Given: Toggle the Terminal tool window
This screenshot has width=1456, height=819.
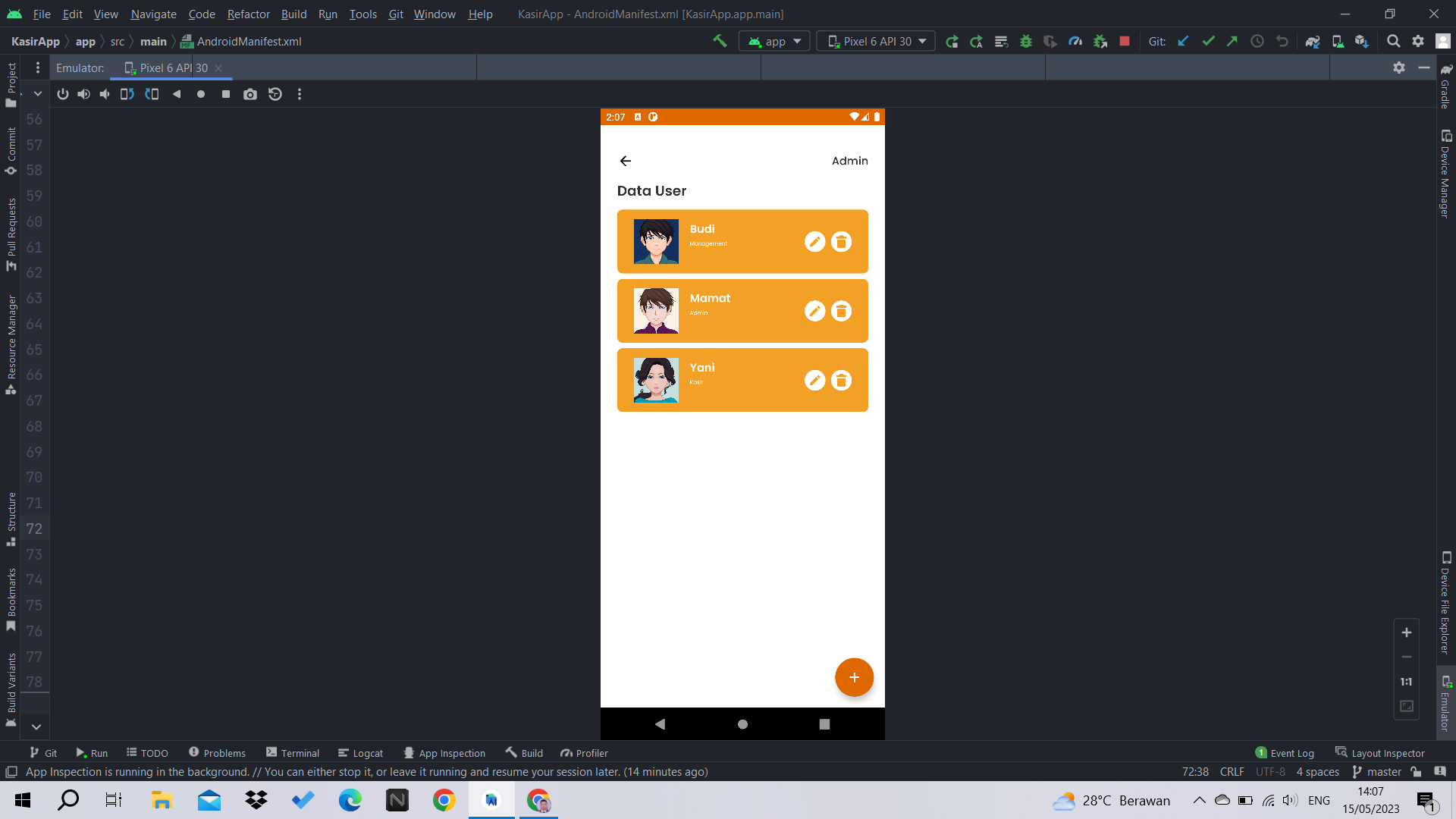Looking at the screenshot, I should point(293,752).
